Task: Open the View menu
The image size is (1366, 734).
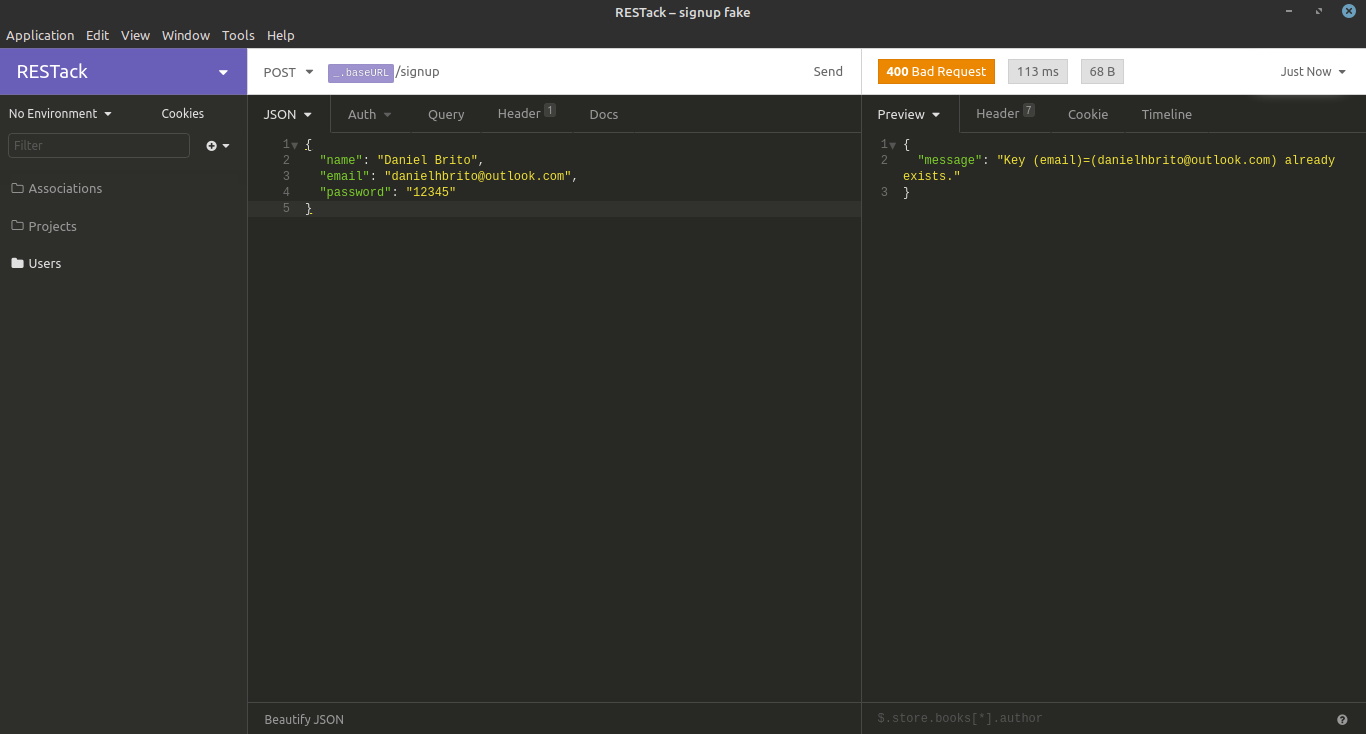Action: (135, 35)
